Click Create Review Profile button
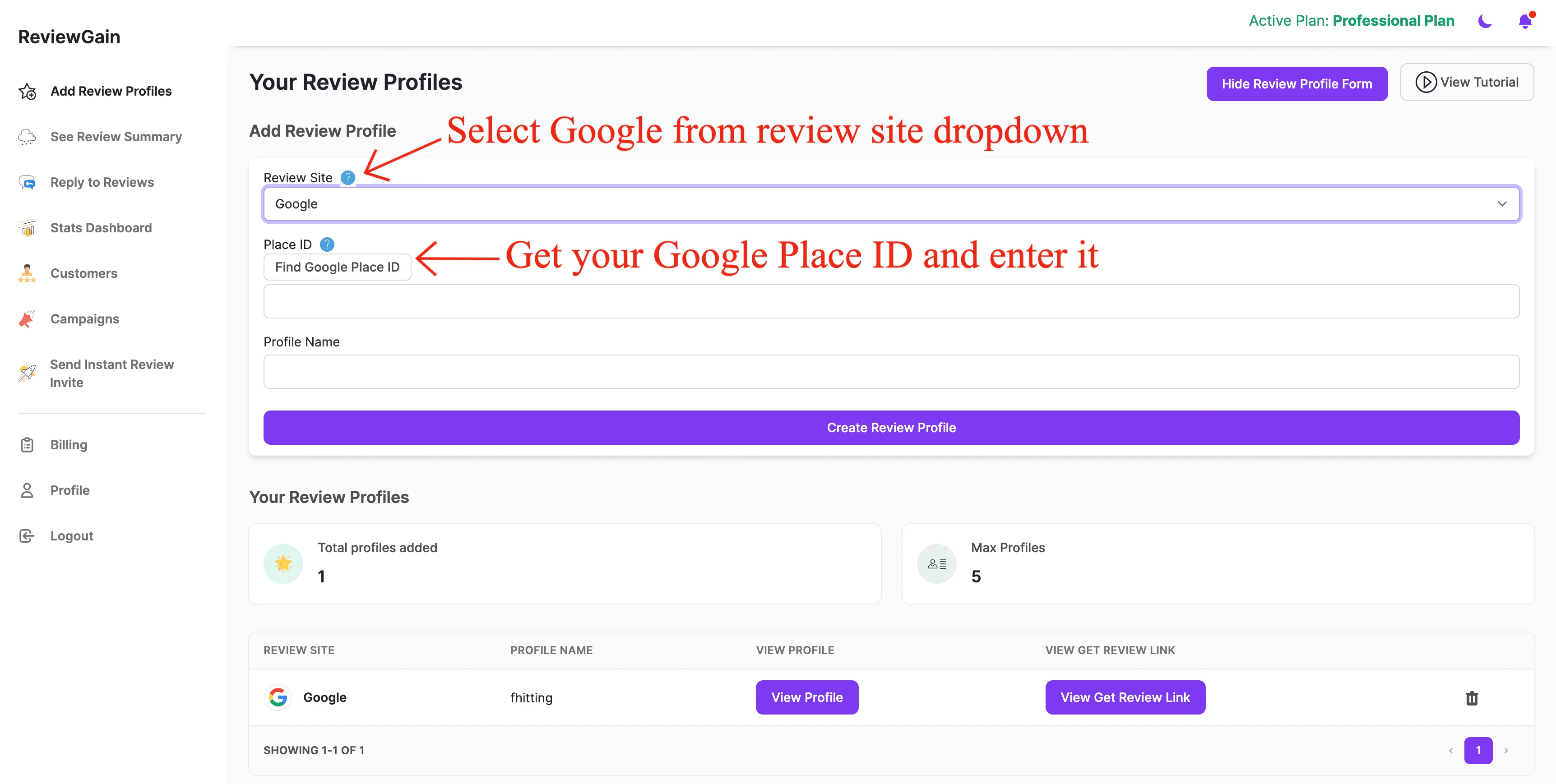This screenshot has height=784, width=1556. [892, 428]
